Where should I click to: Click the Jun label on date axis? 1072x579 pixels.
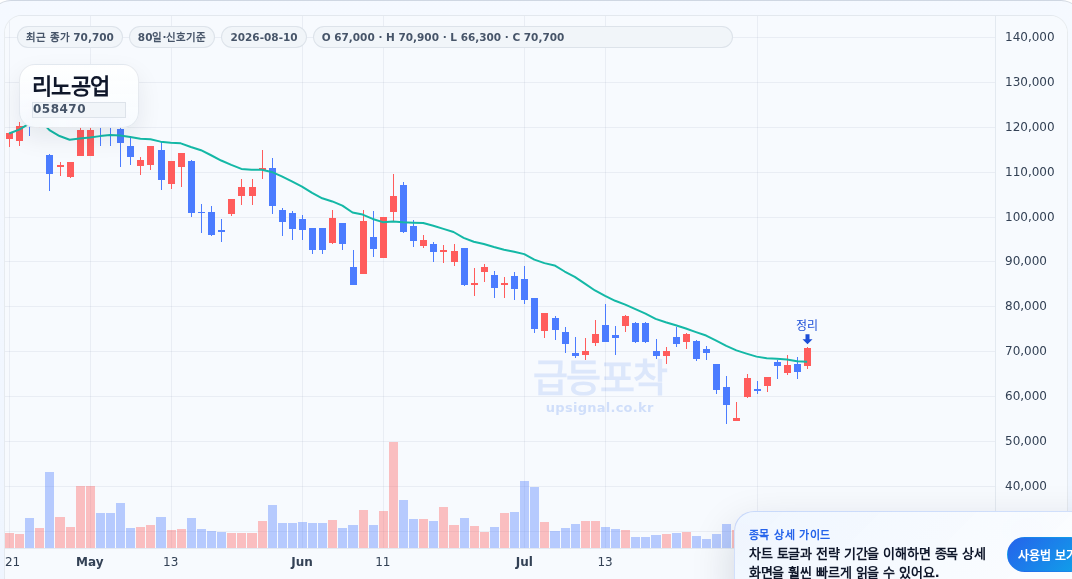[x=302, y=562]
